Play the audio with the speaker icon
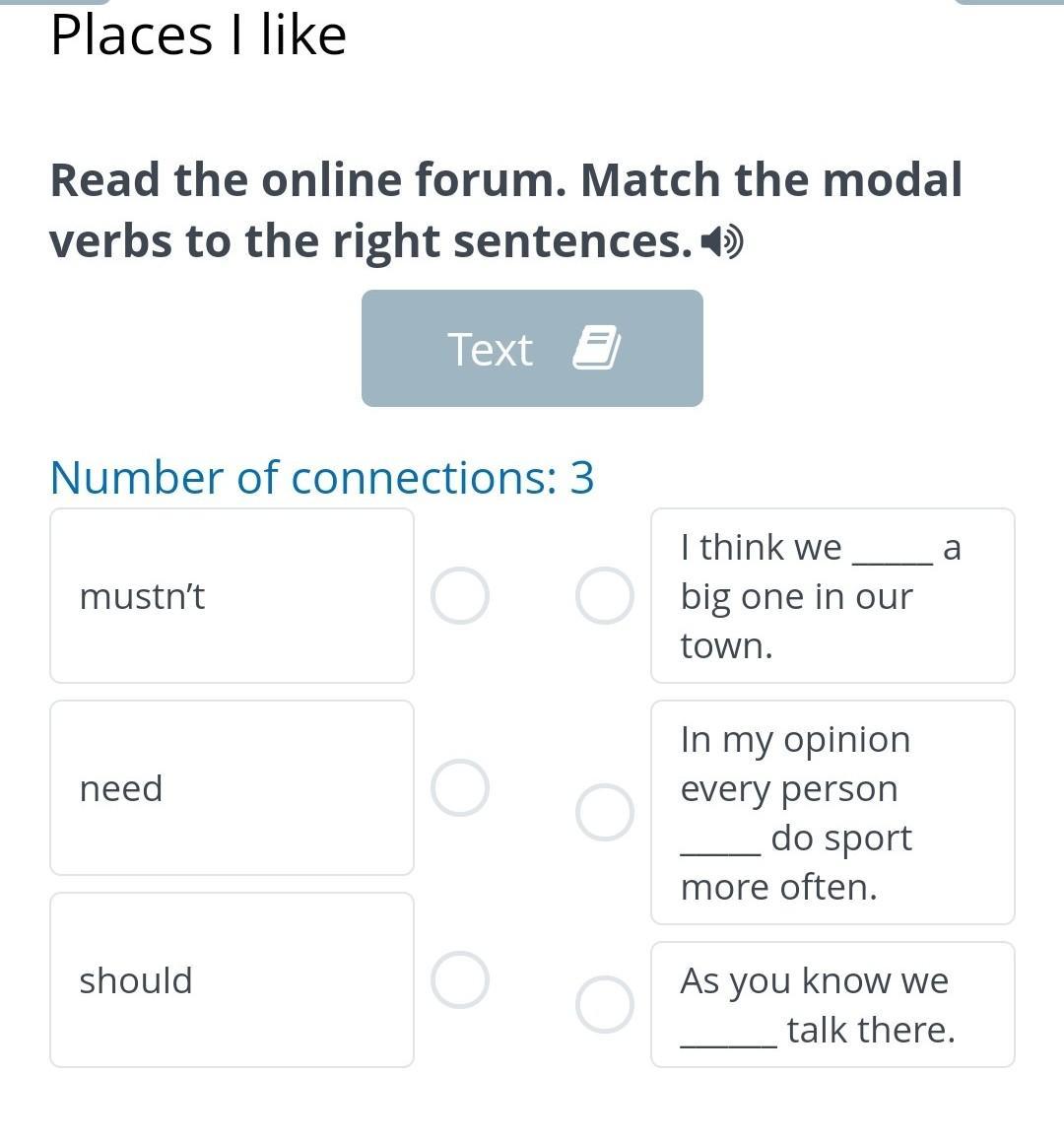 click(722, 241)
